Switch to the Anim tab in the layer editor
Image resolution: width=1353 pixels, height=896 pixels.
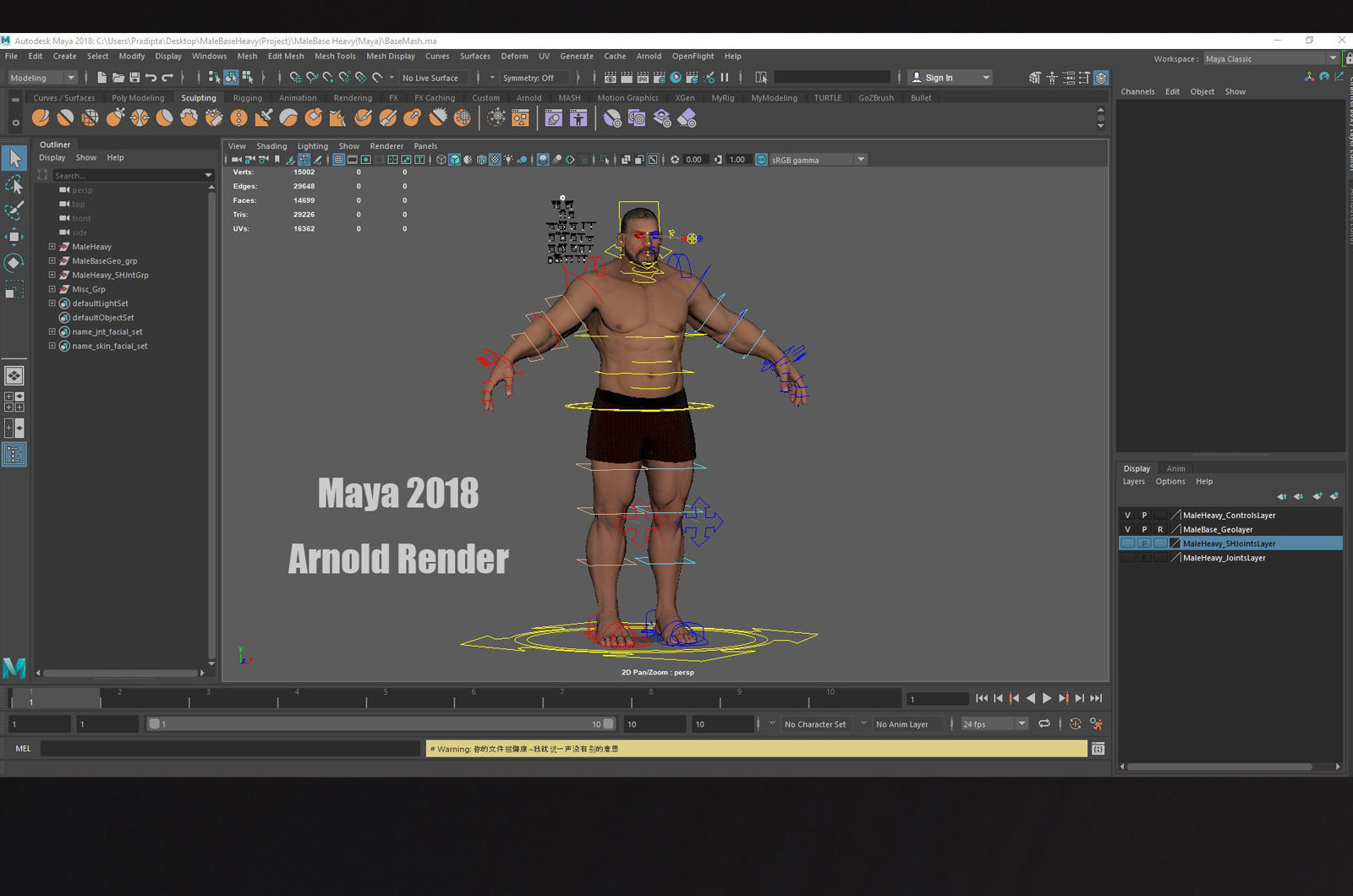point(1175,468)
